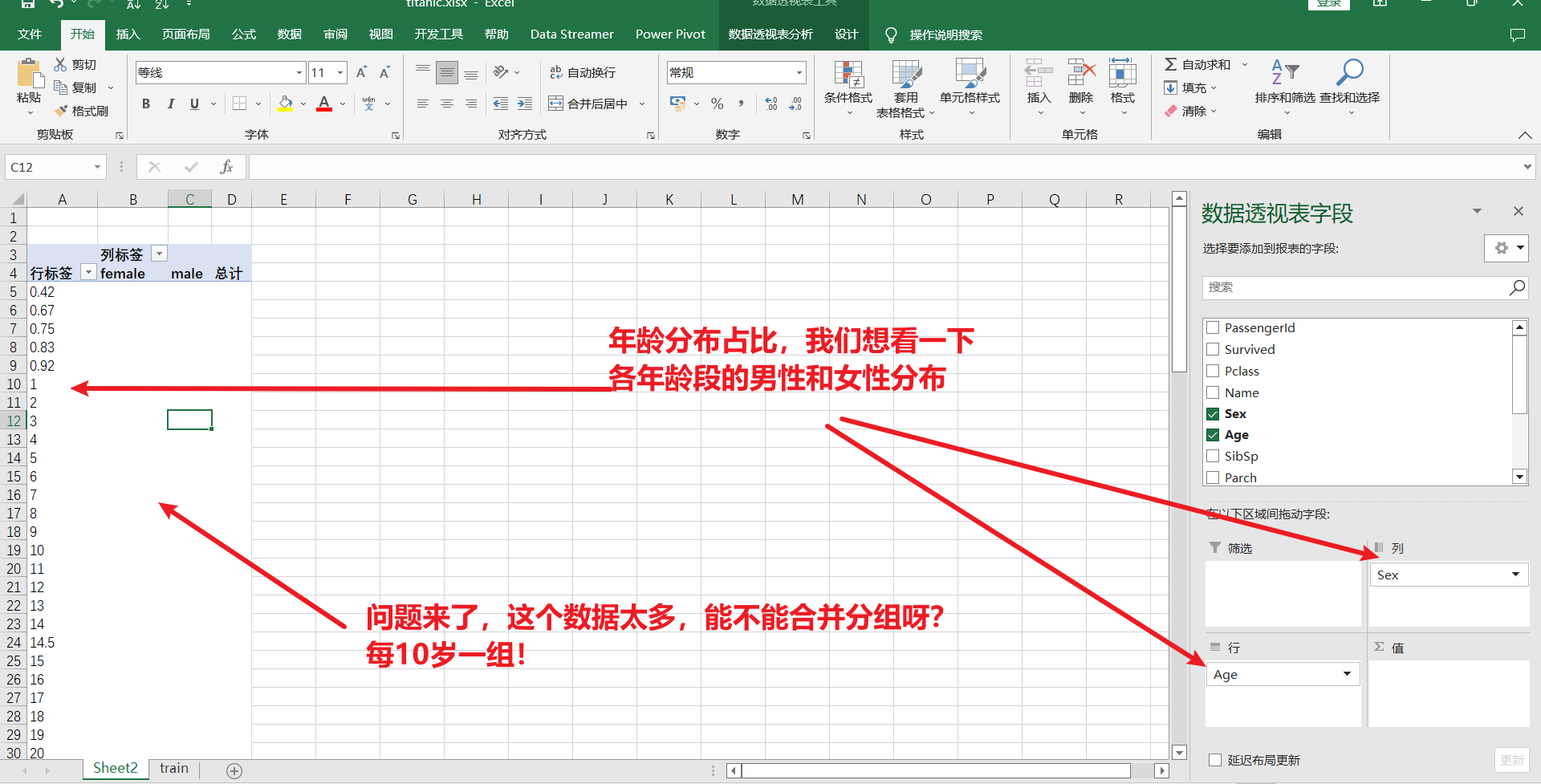1541x784 pixels.
Task: Click the Copy icon
Action: (x=61, y=87)
